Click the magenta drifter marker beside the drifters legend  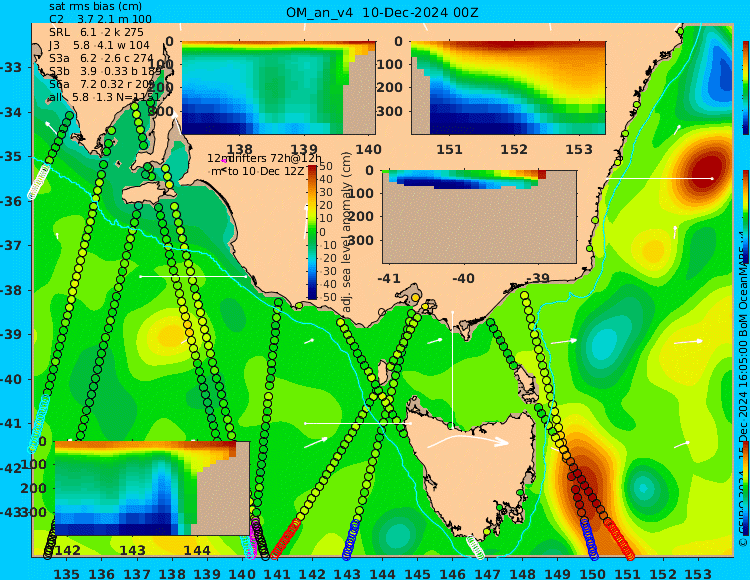[224, 161]
